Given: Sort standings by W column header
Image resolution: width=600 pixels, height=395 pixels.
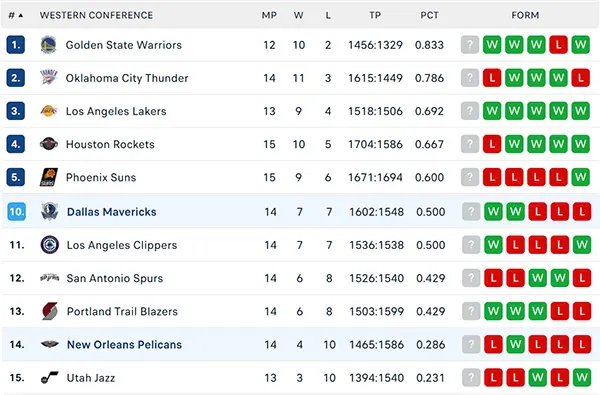Looking at the screenshot, I should [x=298, y=15].
